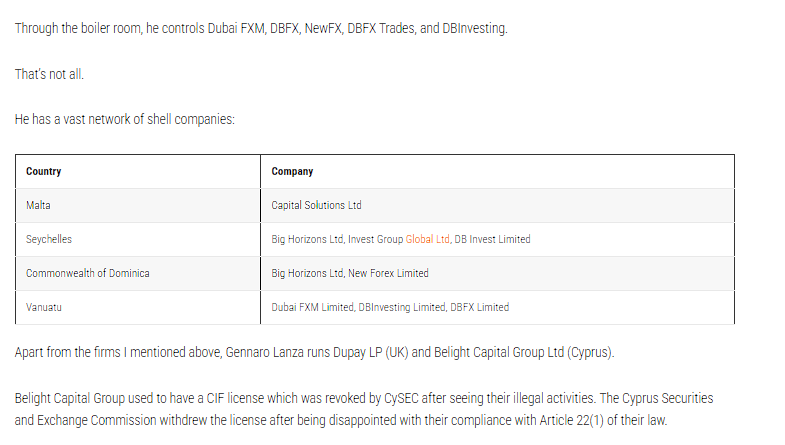
Task: Click DB Invest Limited text
Action: point(492,239)
